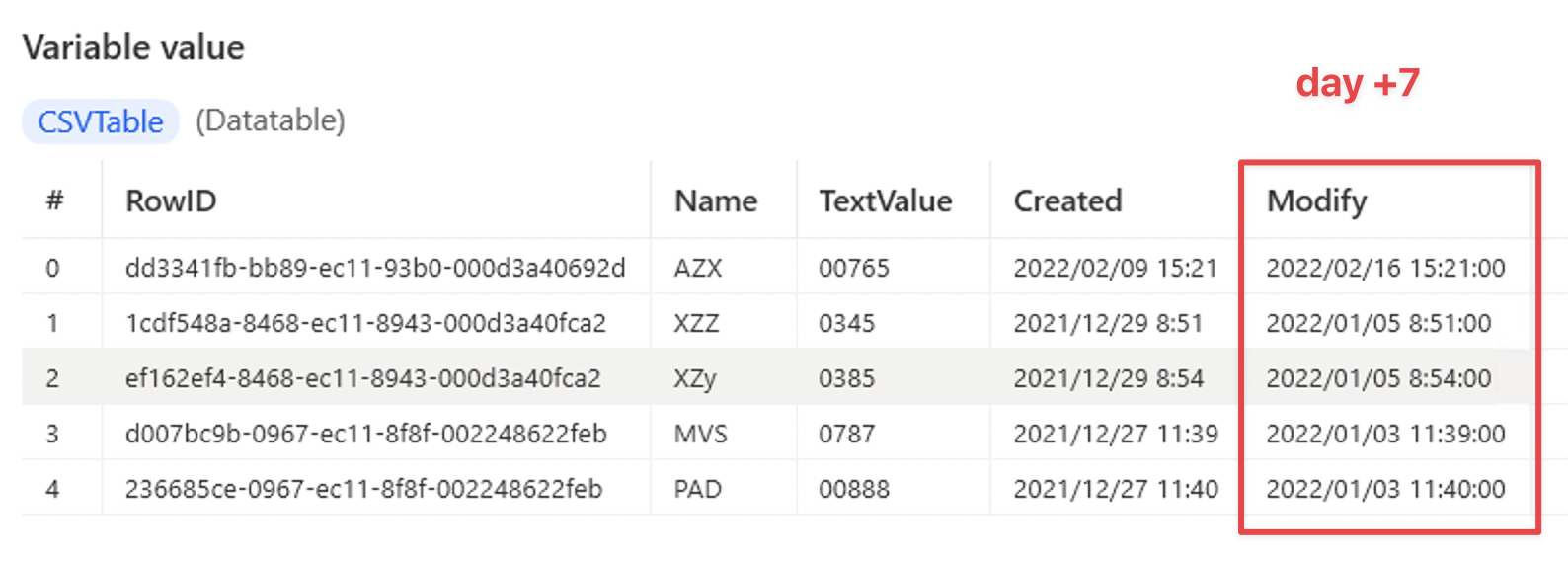Click TextValue cell 00765
This screenshot has width=1568, height=561.
[854, 268]
